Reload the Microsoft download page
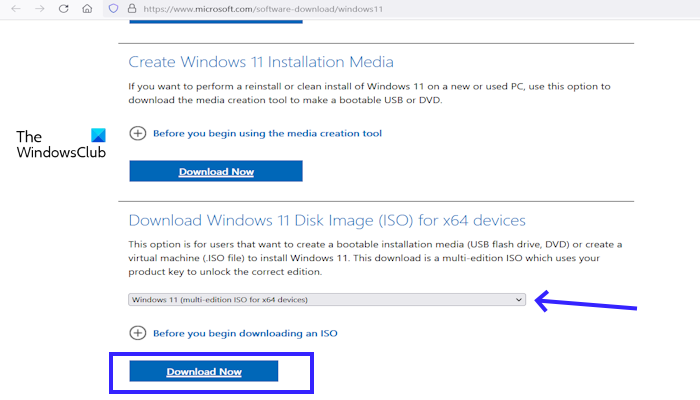Screen dimensions: 700x400 click(63, 9)
